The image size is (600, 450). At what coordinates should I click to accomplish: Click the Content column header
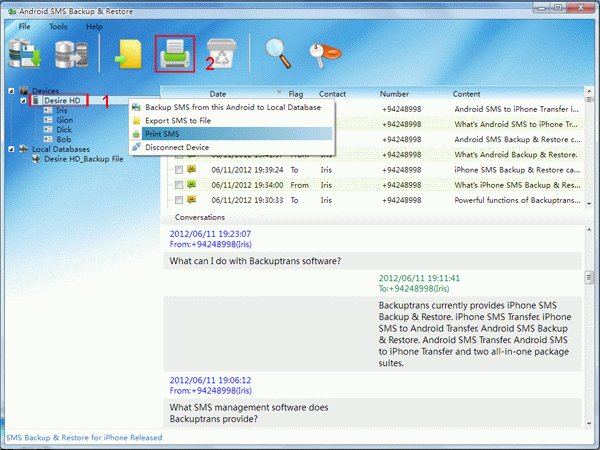(x=466, y=94)
